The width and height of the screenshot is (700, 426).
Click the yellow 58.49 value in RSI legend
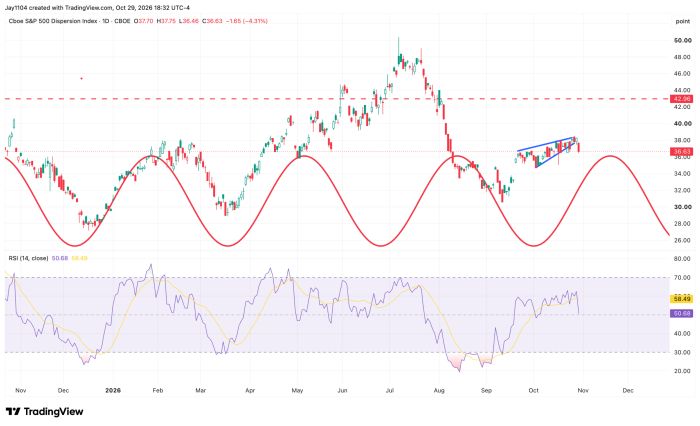(79, 258)
